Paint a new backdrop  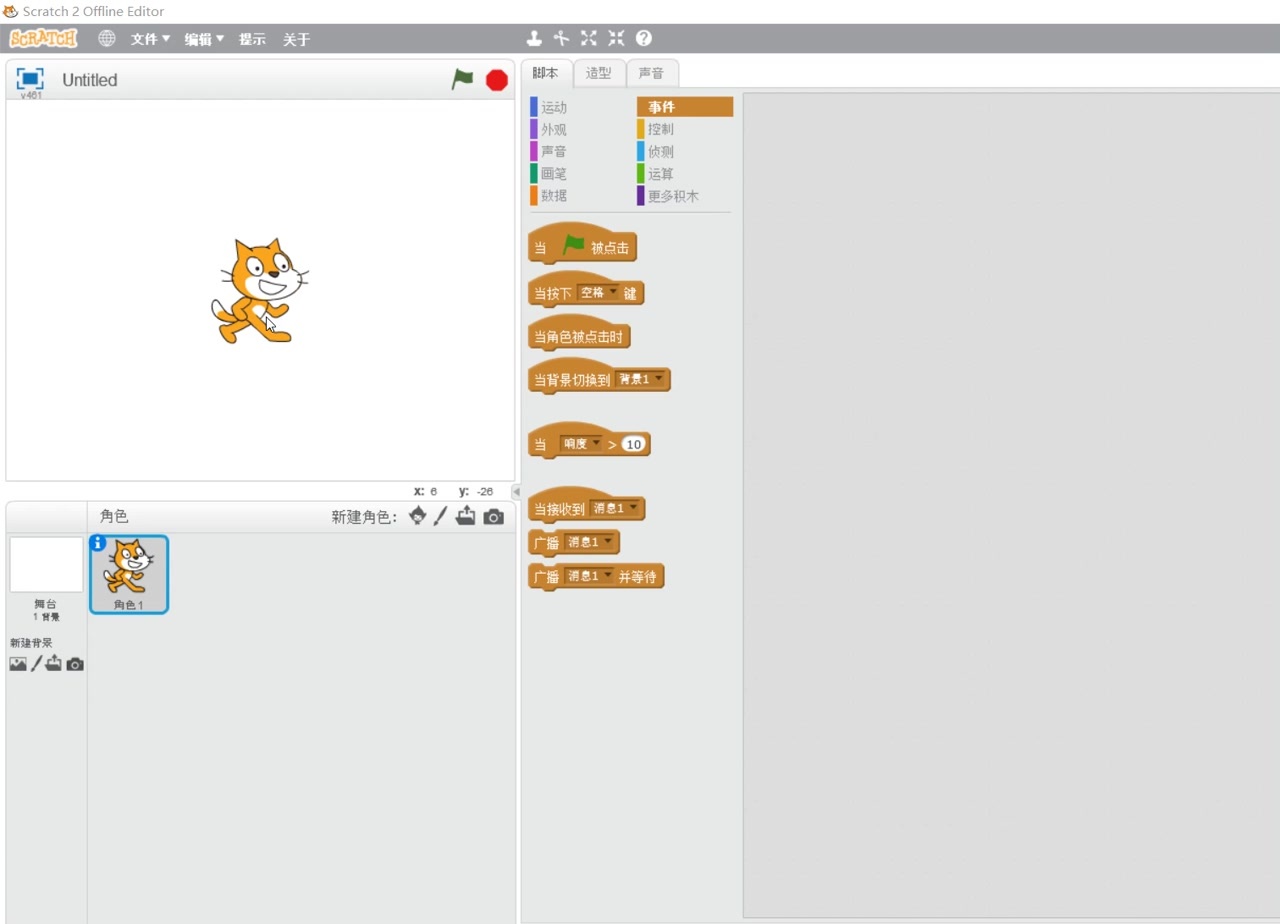click(x=36, y=664)
